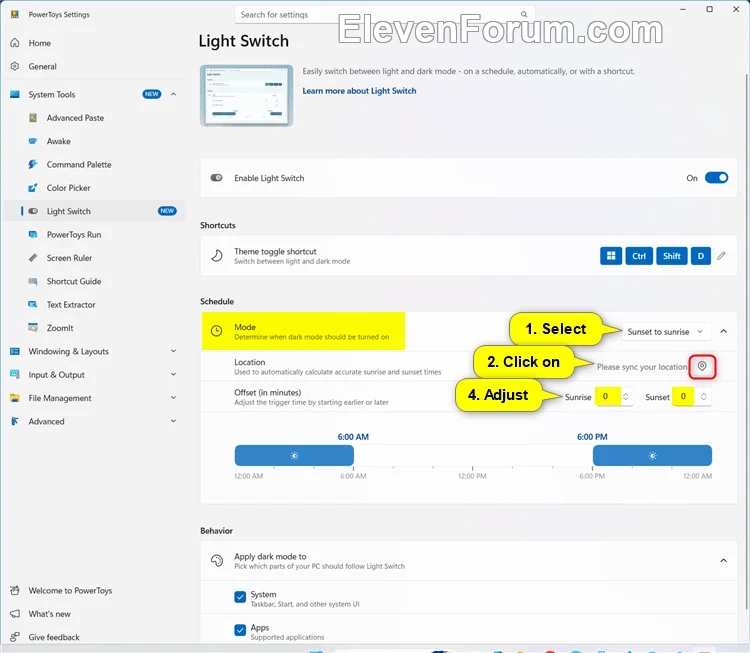The image size is (750, 653).
Task: Expand Windowing & Layouts group
Action: [x=173, y=351]
